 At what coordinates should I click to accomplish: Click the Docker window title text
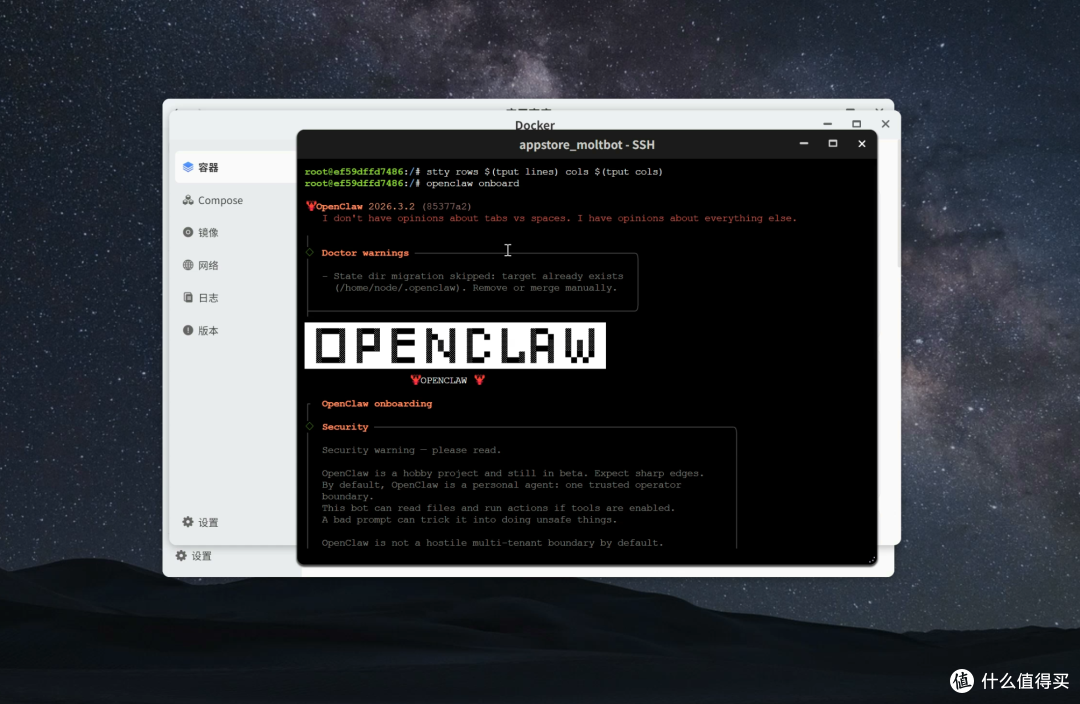[534, 125]
